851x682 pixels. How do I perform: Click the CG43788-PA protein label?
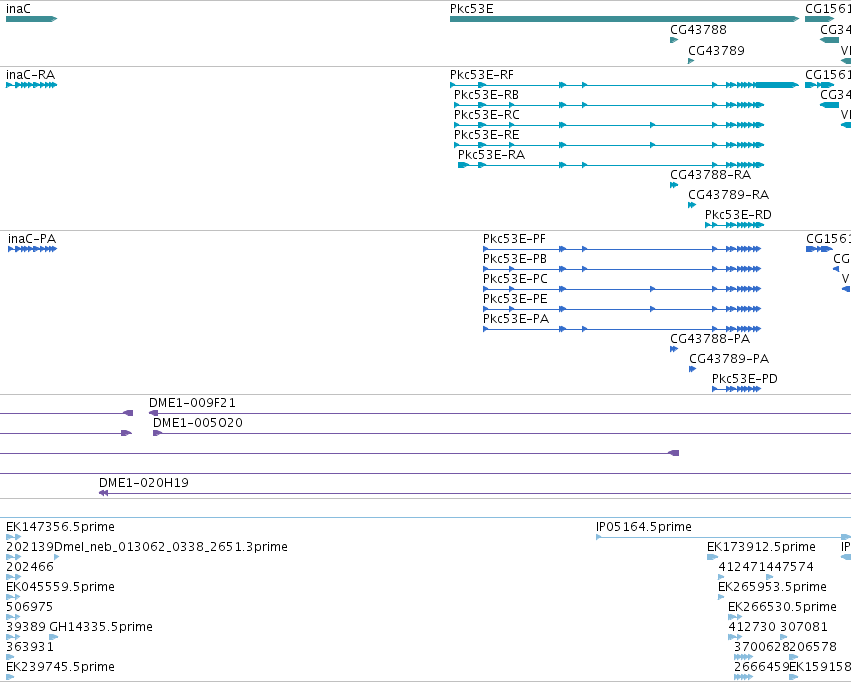pos(710,339)
